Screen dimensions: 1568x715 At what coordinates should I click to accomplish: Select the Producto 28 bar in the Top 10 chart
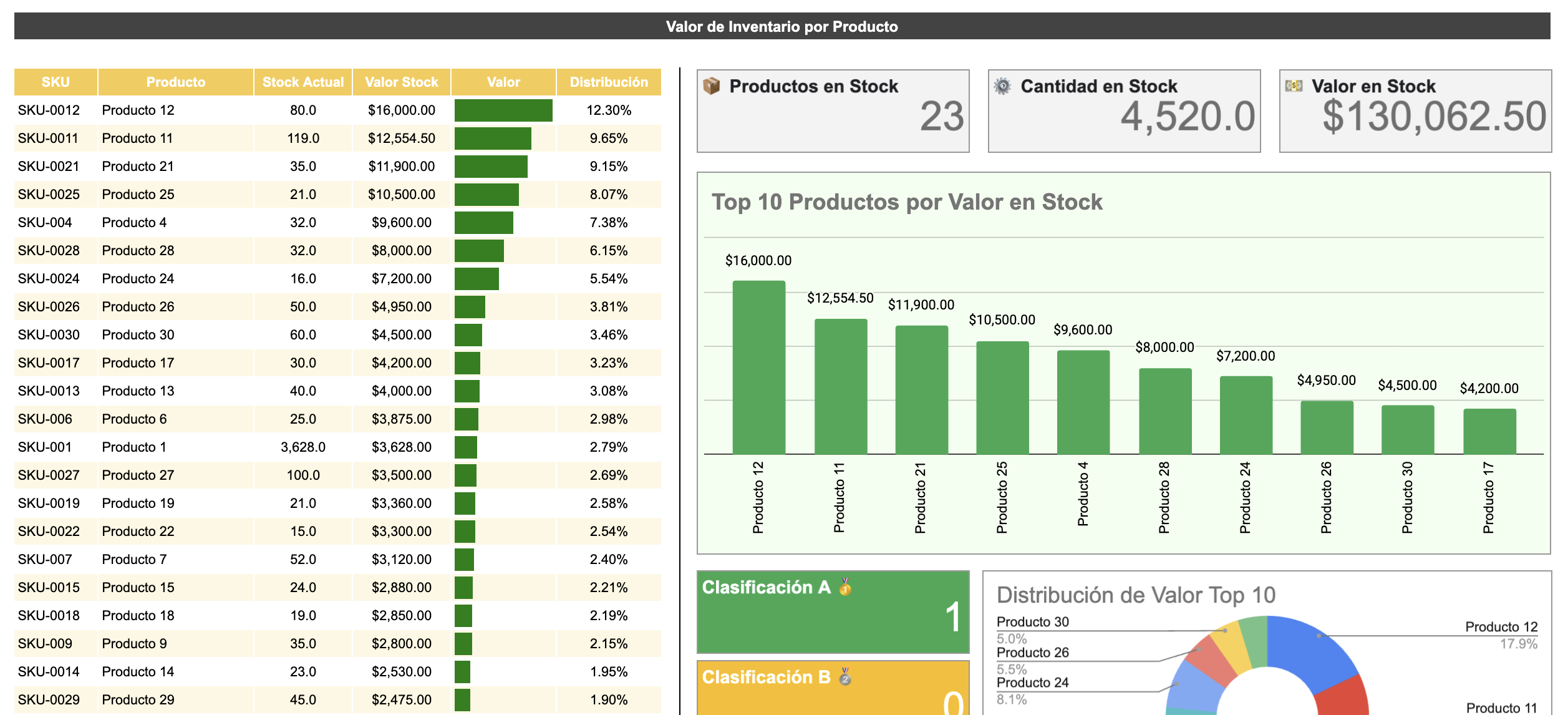tap(1165, 411)
